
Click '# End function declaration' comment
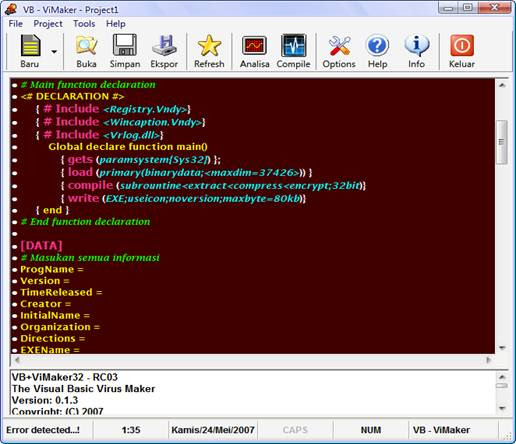[85, 222]
